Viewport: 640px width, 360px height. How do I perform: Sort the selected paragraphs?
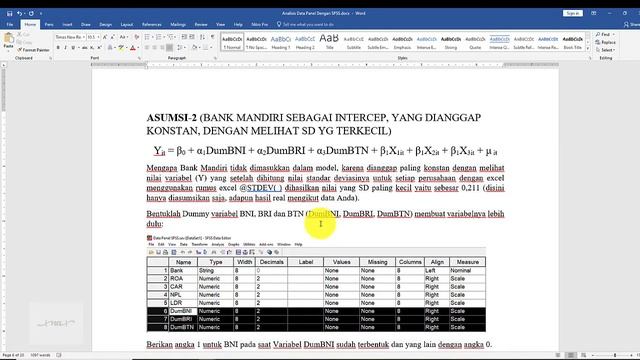point(202,37)
